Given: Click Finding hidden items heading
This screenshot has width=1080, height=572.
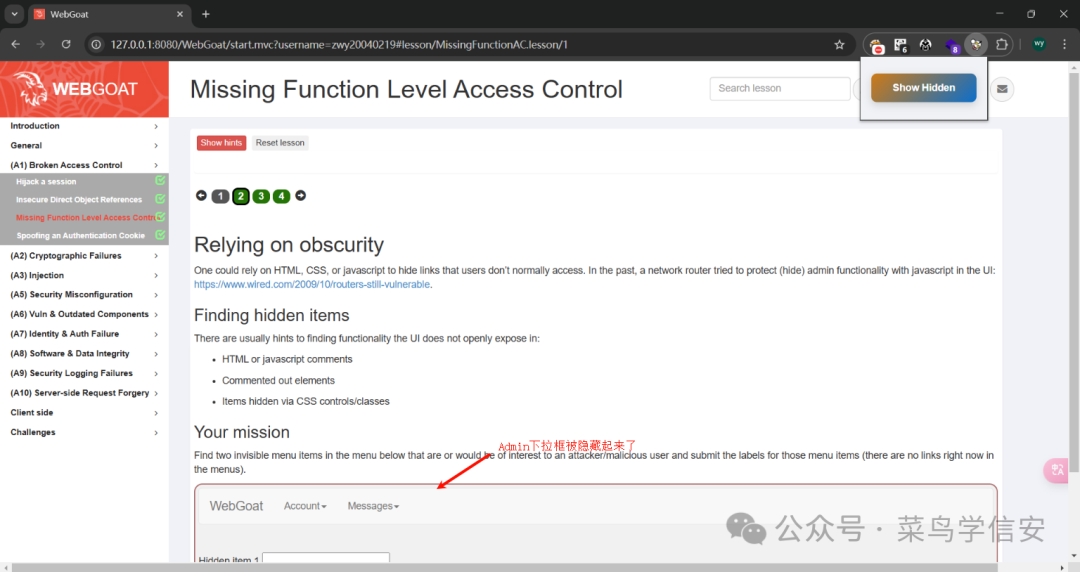Looking at the screenshot, I should pyautogui.click(x=271, y=316).
